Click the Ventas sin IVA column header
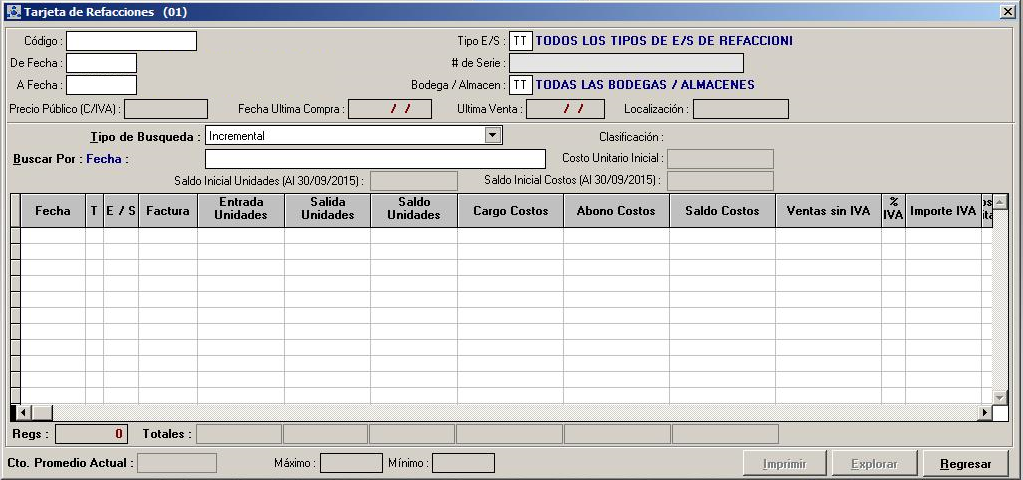The image size is (1023, 480). [x=828, y=211]
